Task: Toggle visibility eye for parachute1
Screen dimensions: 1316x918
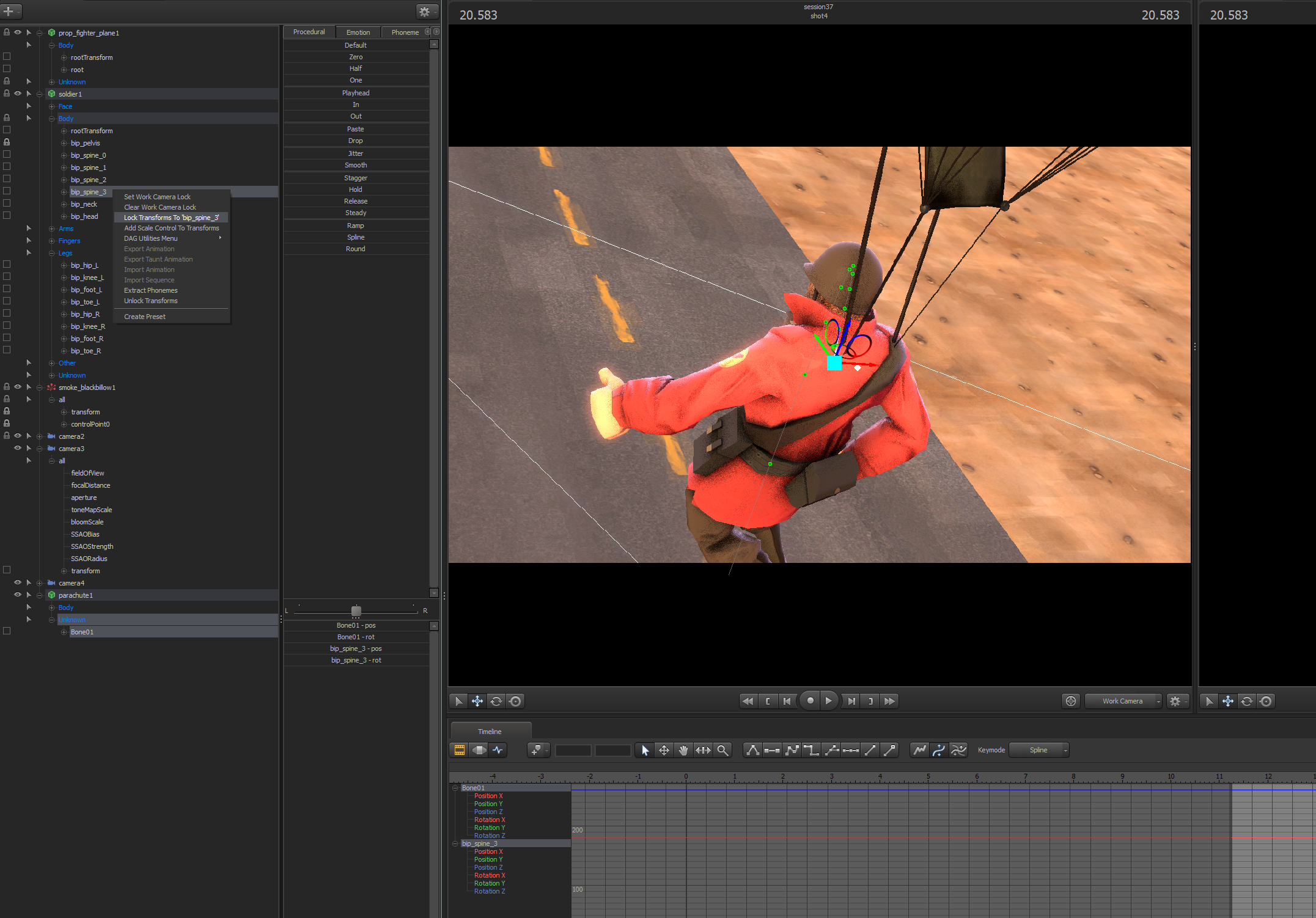Action: point(18,595)
